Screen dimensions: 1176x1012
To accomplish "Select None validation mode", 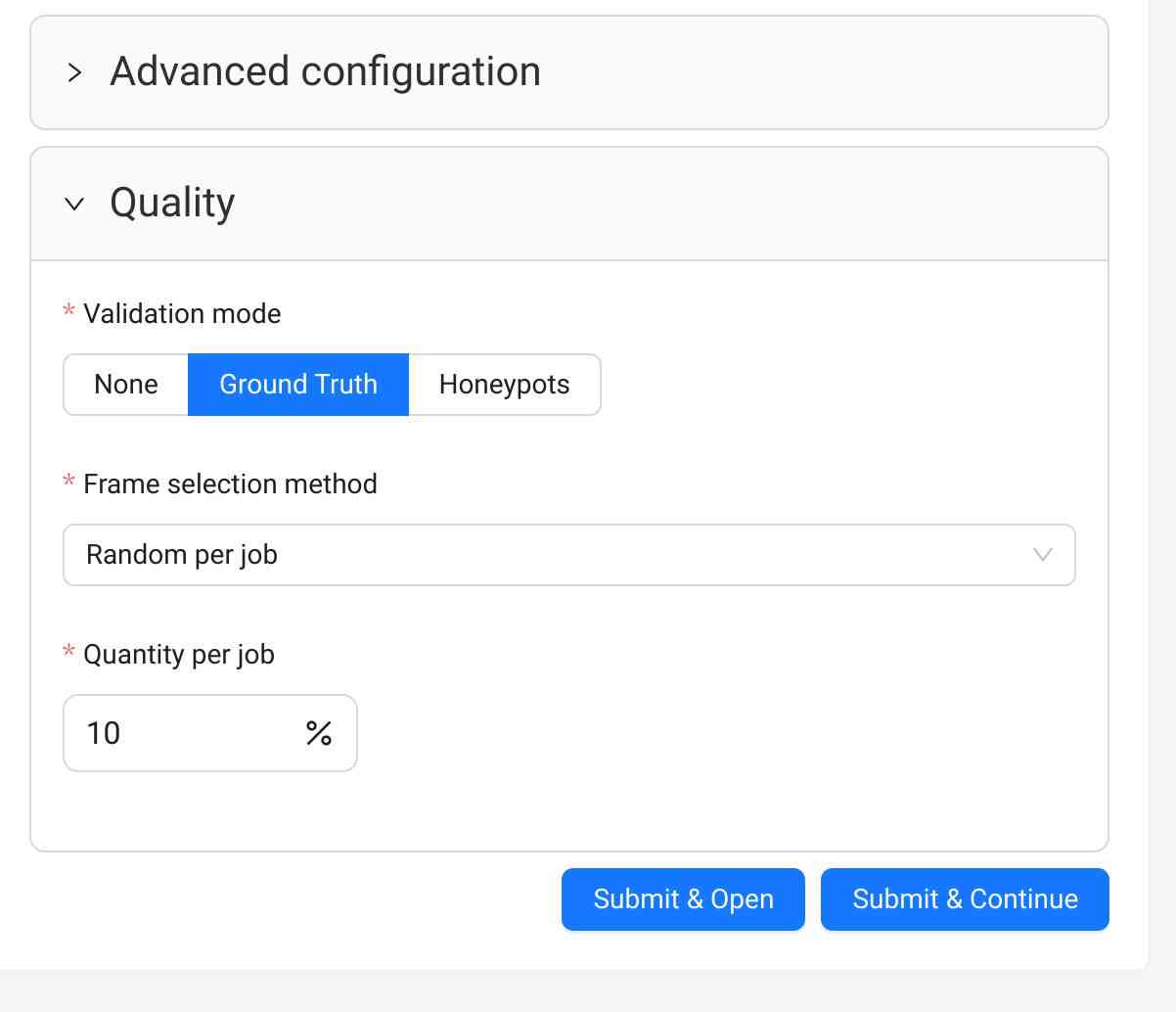I will [125, 384].
